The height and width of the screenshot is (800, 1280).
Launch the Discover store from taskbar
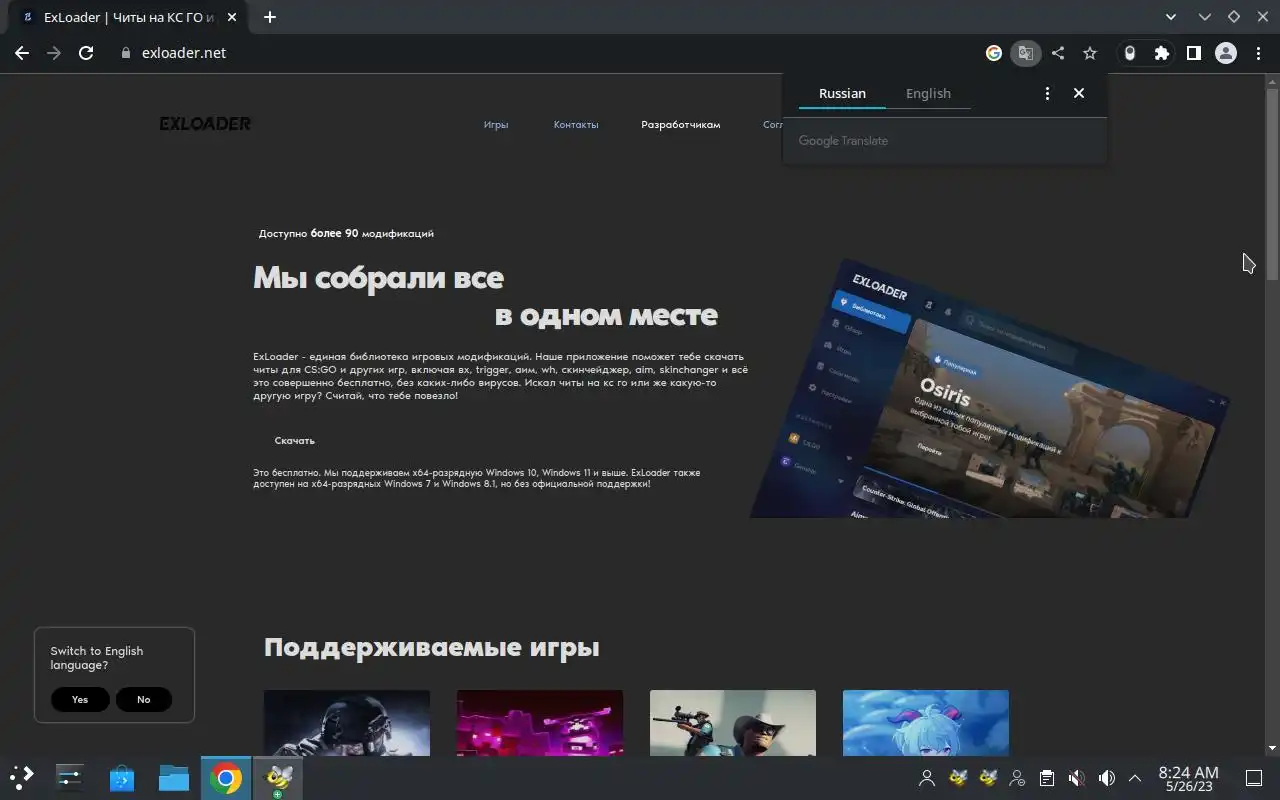(x=122, y=778)
